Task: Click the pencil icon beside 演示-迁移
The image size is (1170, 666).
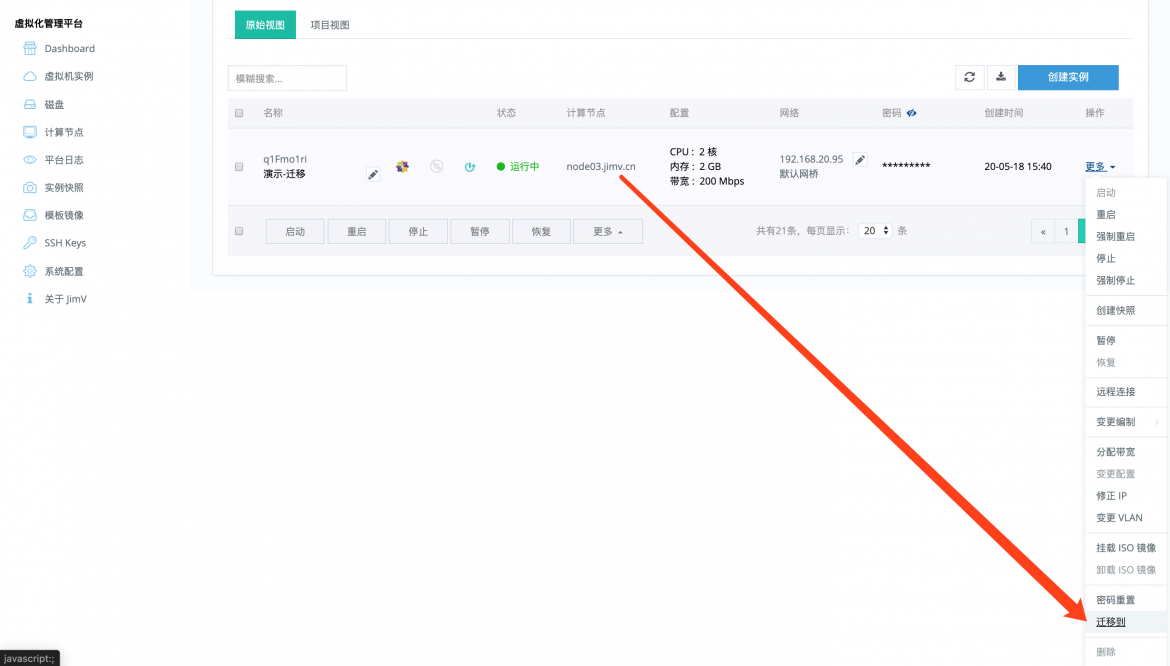Action: [x=373, y=175]
